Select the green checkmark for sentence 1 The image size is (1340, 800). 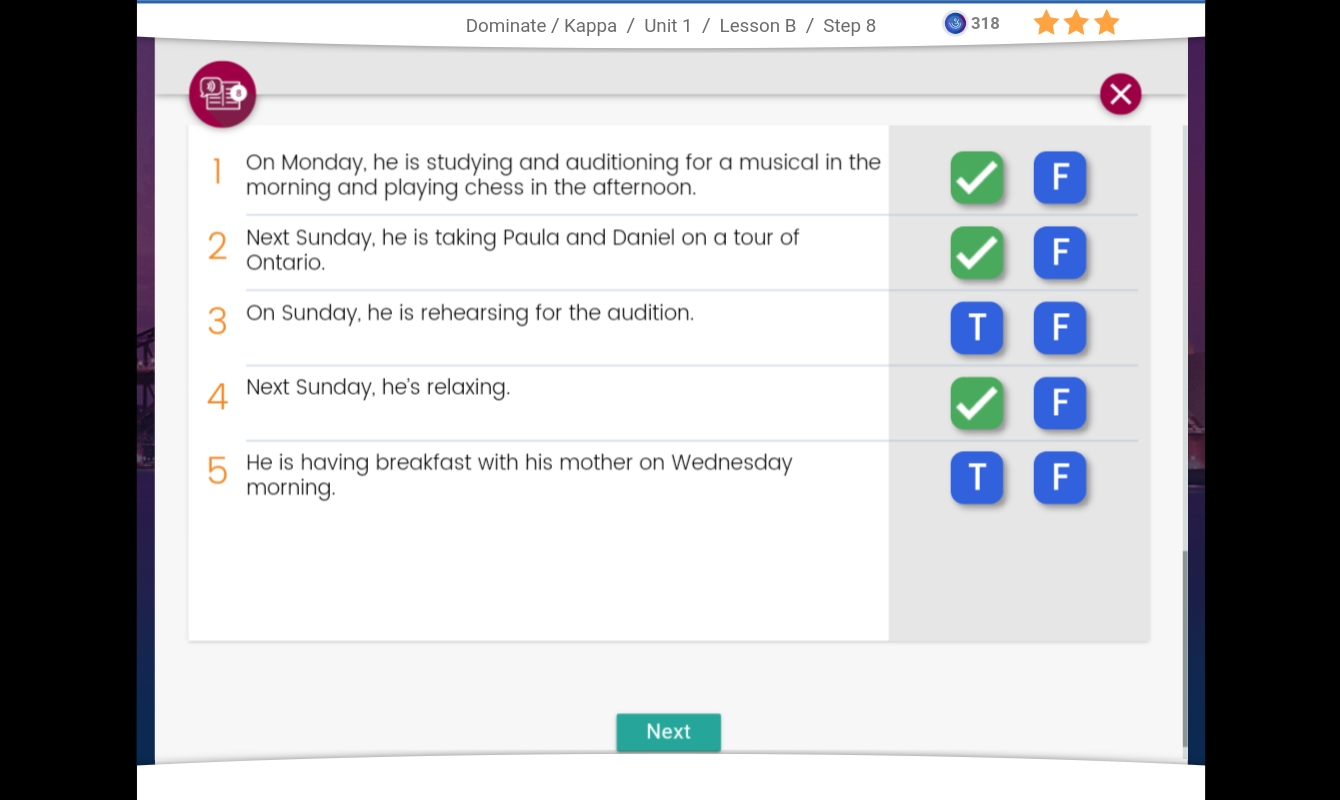pos(976,178)
